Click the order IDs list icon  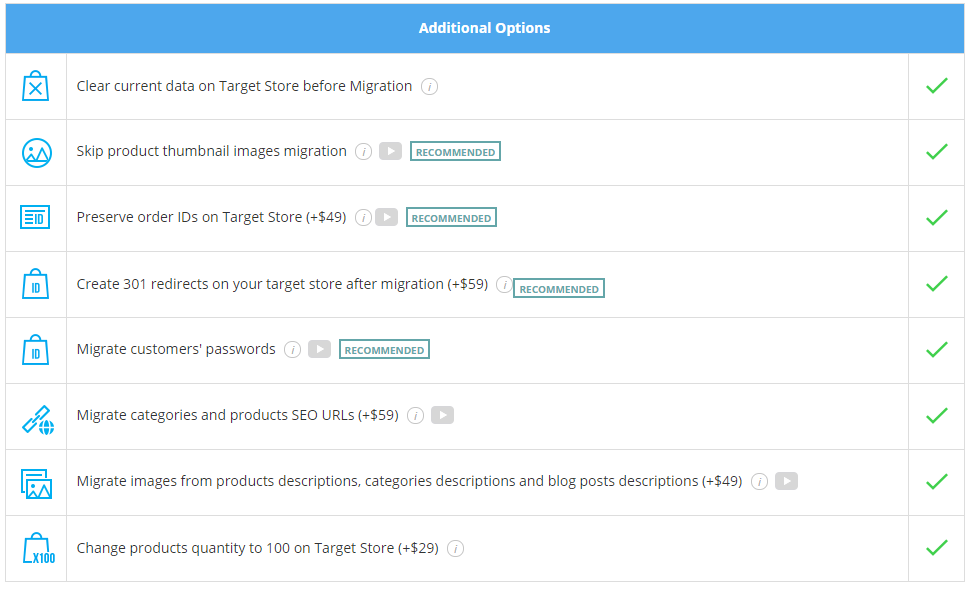click(x=34, y=217)
